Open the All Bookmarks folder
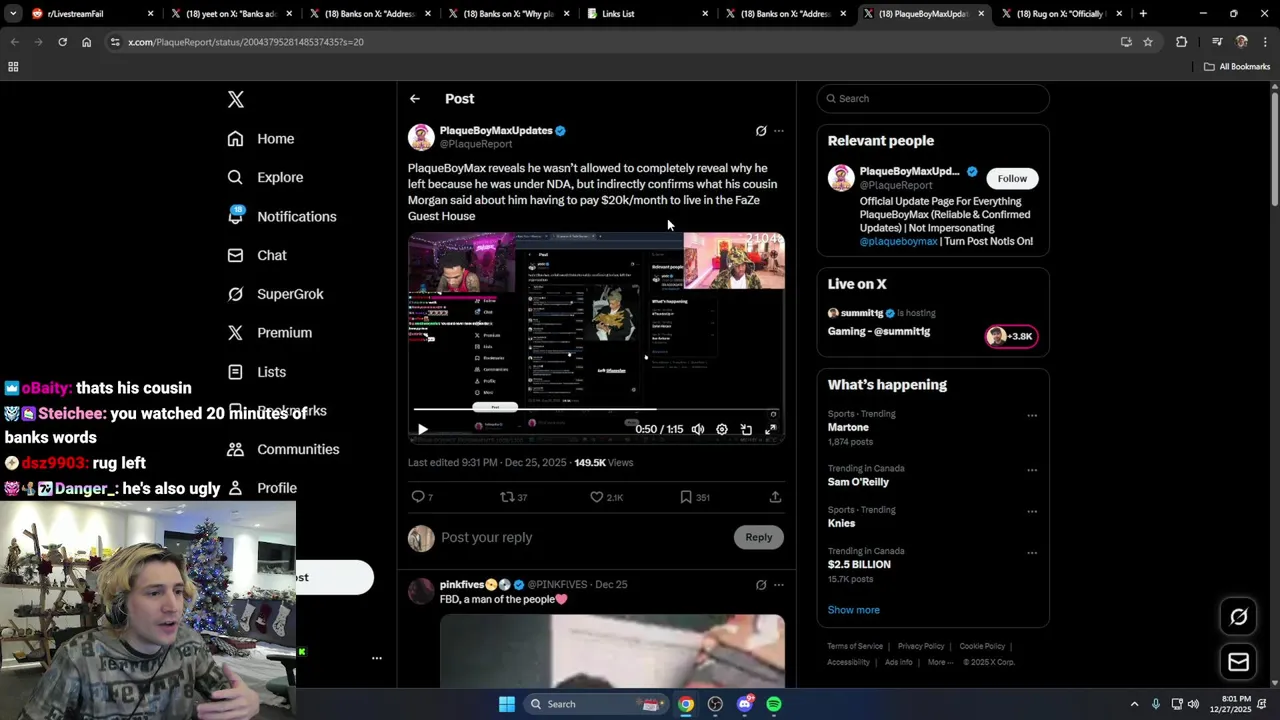This screenshot has width=1280, height=720. (x=1237, y=67)
